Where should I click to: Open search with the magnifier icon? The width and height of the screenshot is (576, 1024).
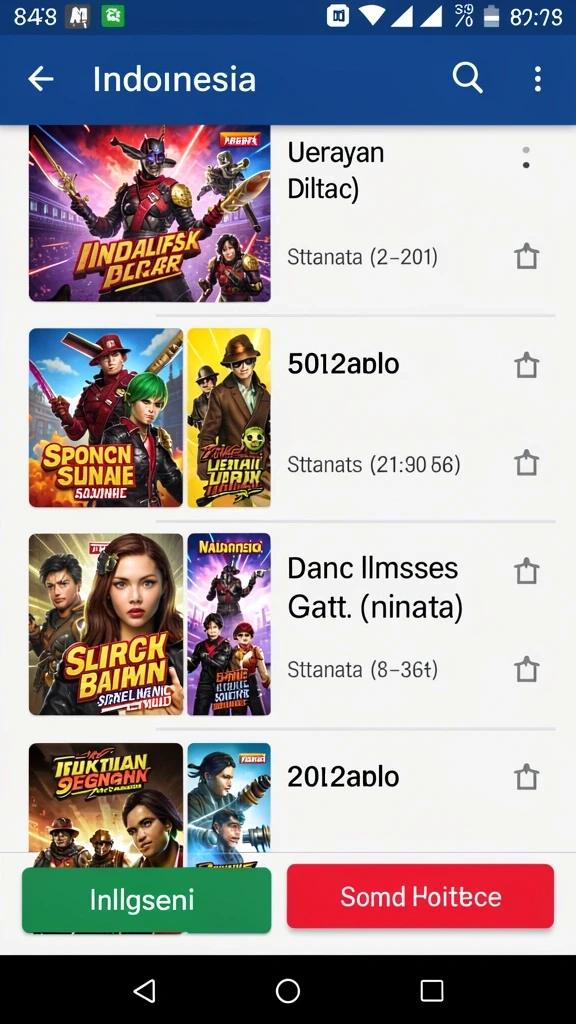468,78
